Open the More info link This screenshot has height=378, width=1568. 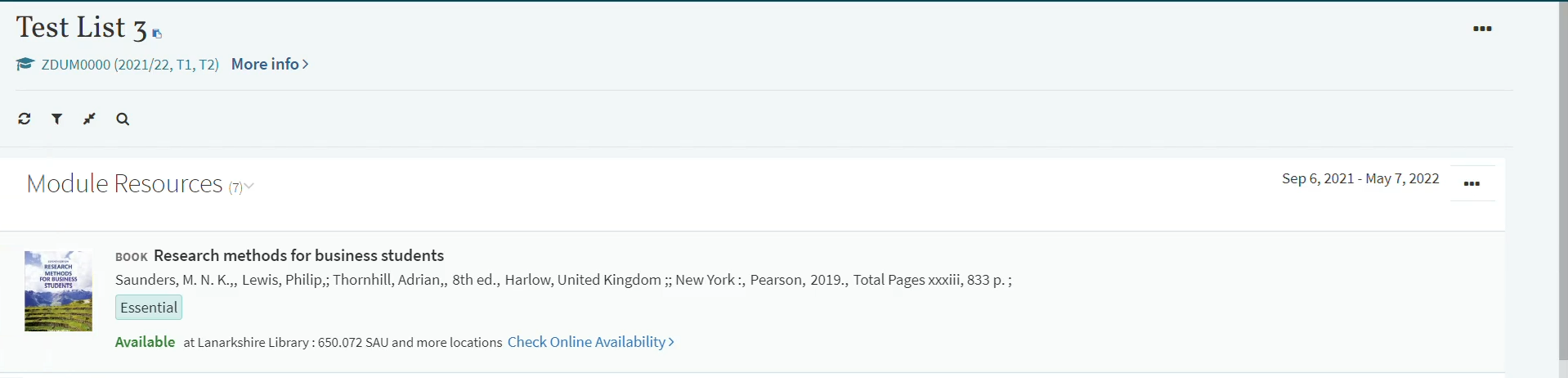270,64
